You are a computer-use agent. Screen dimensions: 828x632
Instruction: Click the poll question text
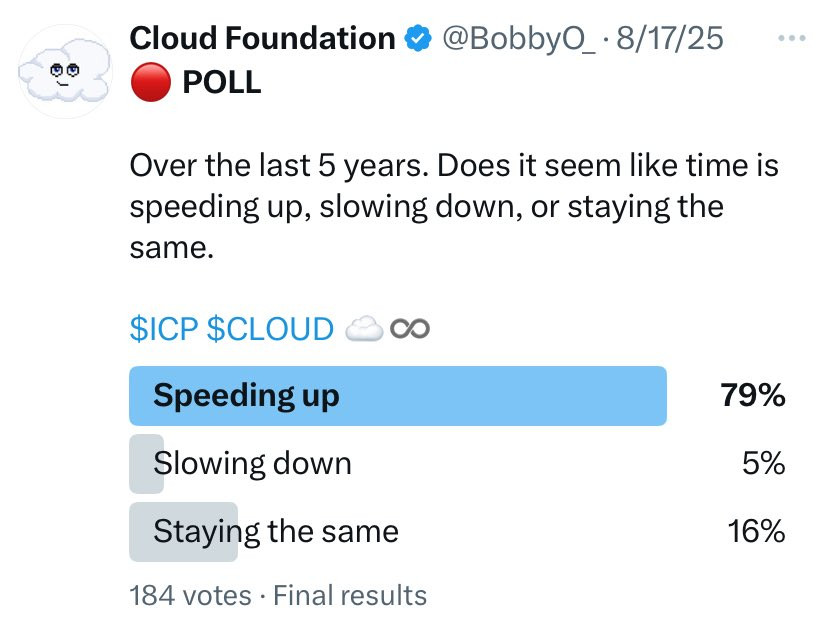pos(454,206)
